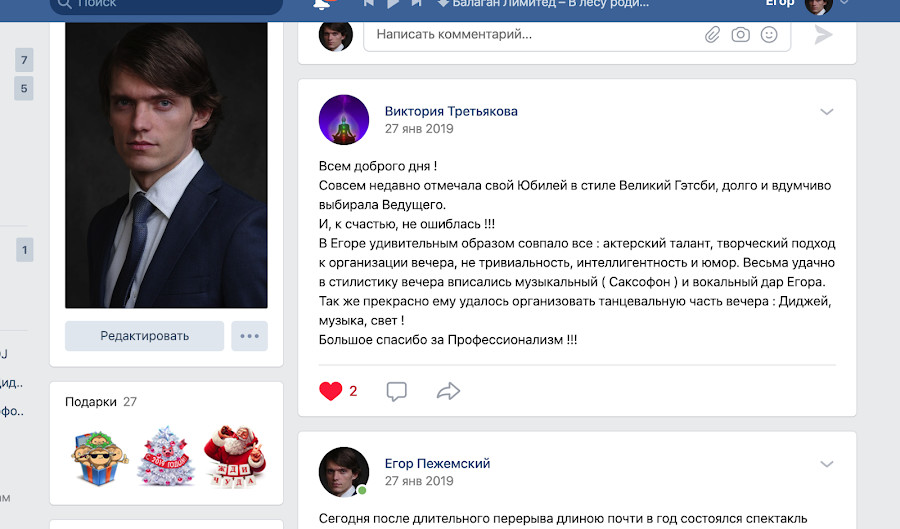
Task: Open Виктория Третьякова profile link
Action: (x=451, y=111)
